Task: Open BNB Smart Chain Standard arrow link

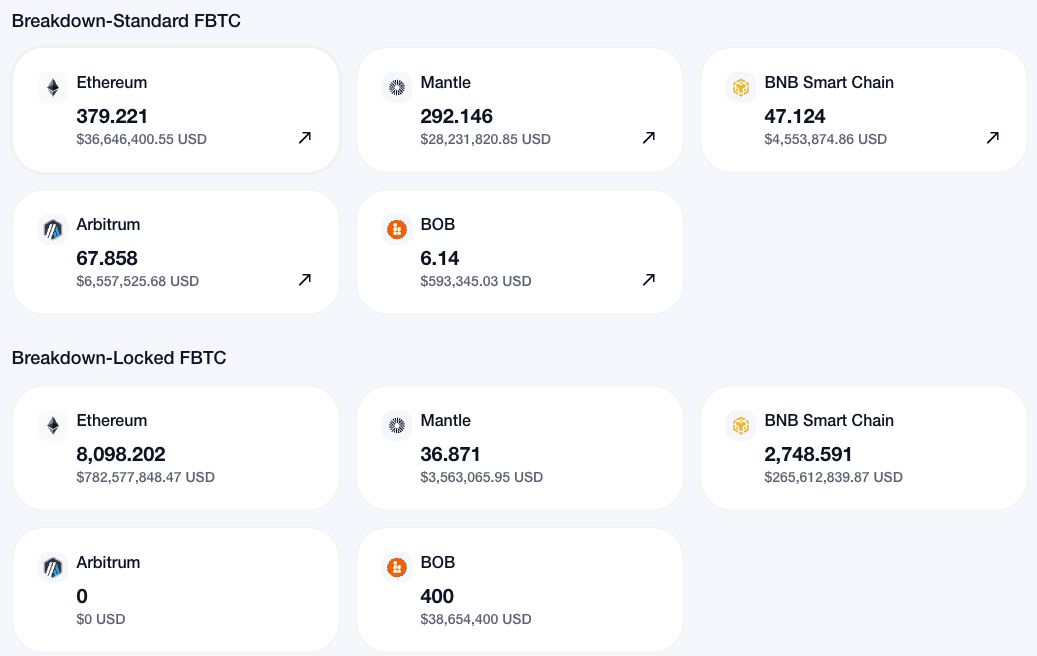Action: tap(993, 138)
